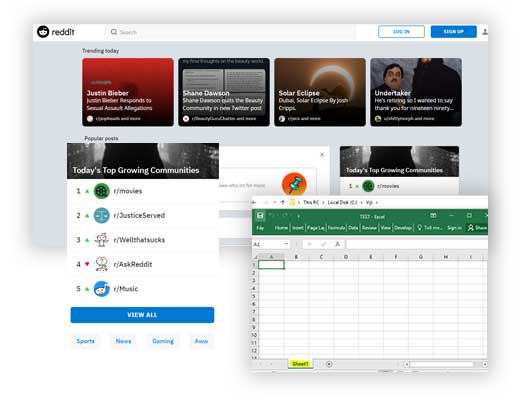Add new sheet with plus icon
528x395 pixels.
pos(329,364)
